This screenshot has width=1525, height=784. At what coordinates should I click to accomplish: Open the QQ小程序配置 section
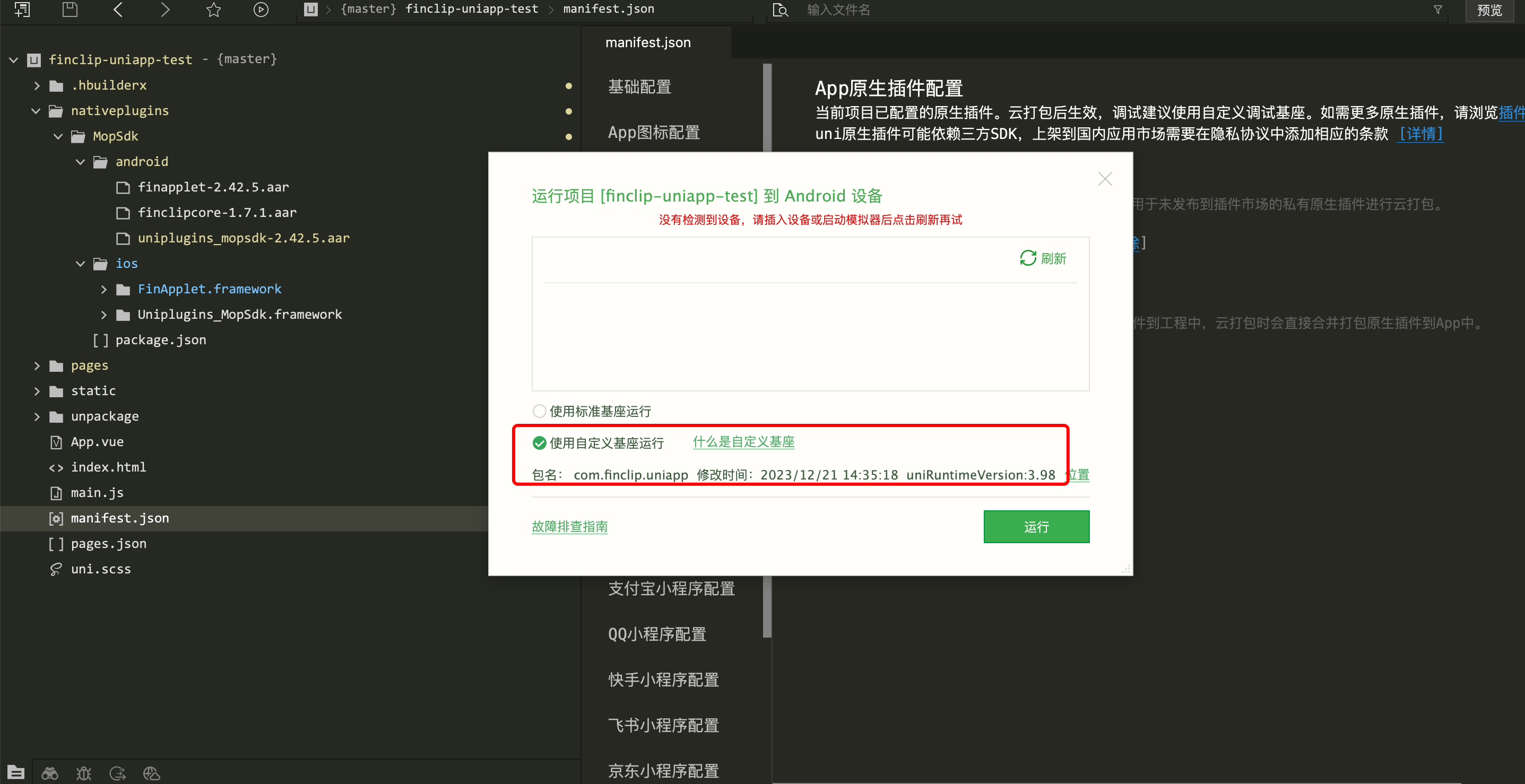[656, 634]
